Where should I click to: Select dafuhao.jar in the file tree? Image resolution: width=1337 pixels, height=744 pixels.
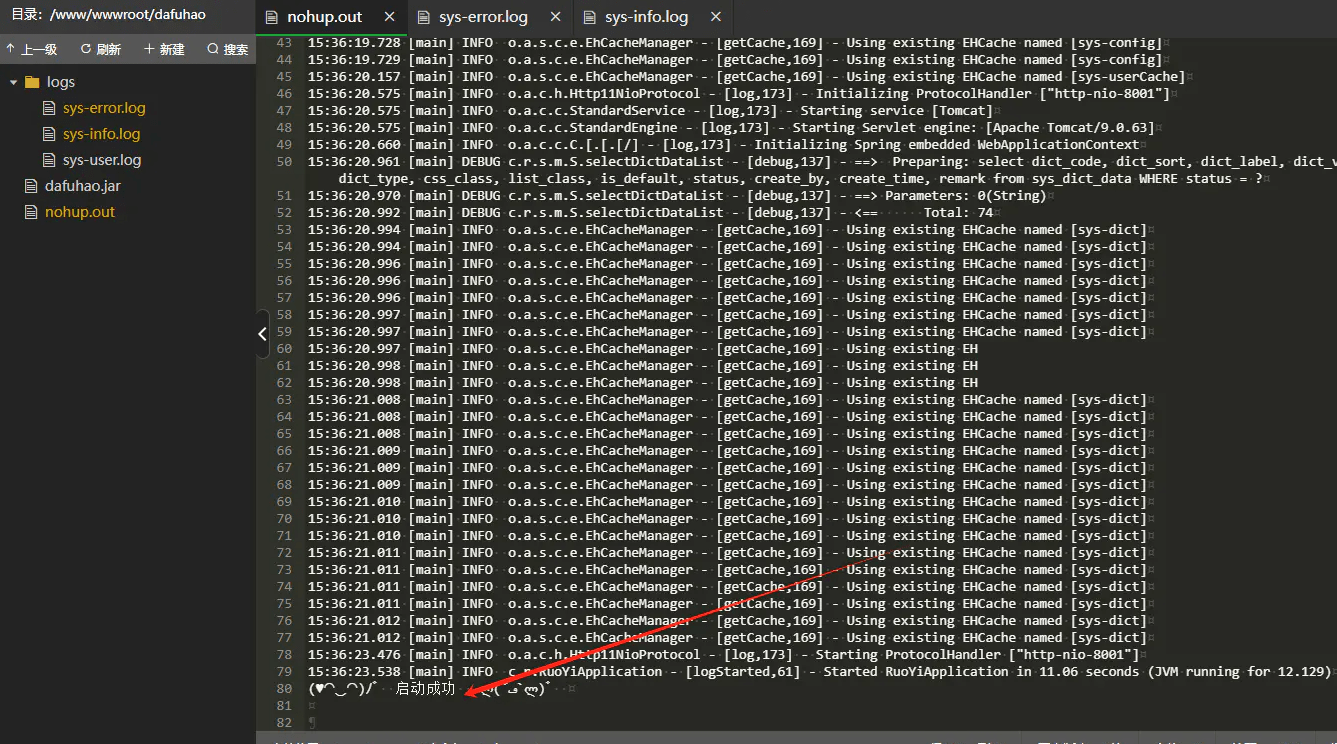82,186
